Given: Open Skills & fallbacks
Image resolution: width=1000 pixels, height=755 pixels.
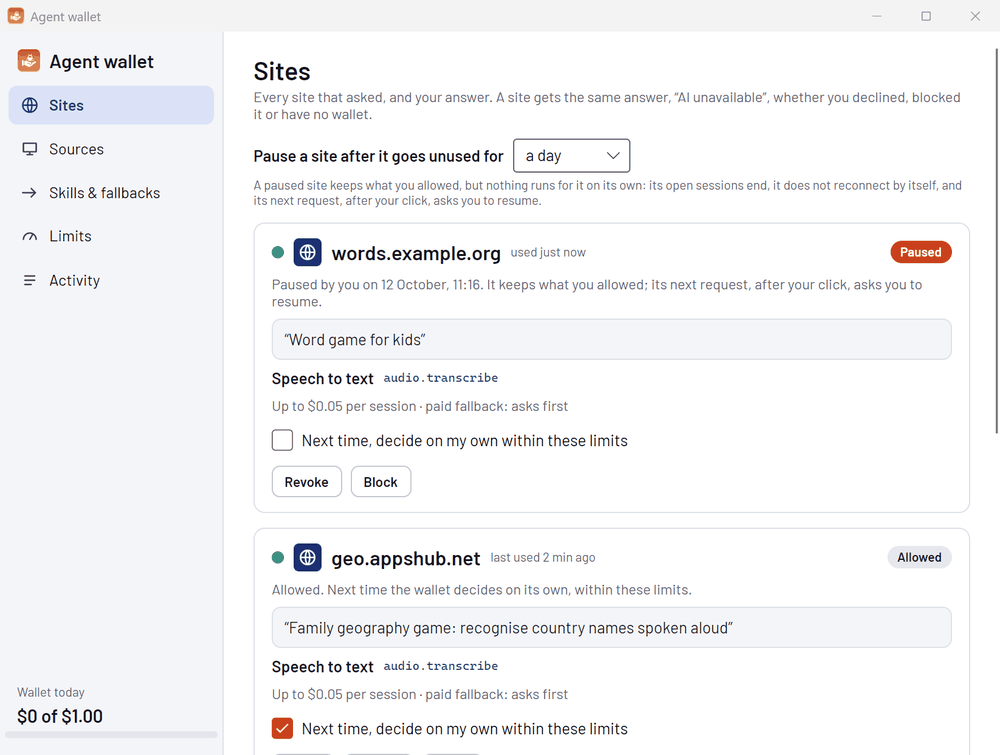Looking at the screenshot, I should [111, 193].
